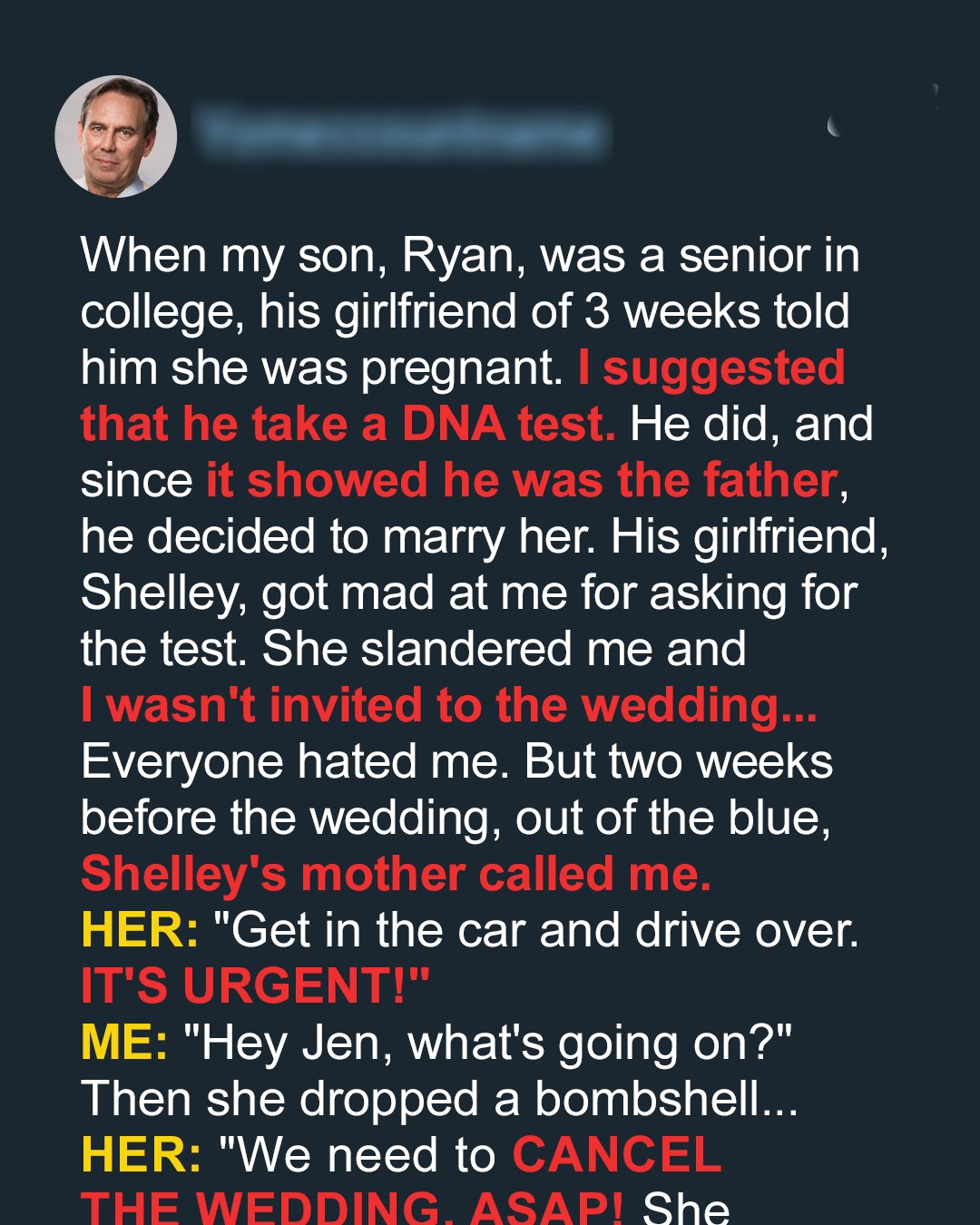Click yellow 'HER:' before 'We need to'
The height and width of the screenshot is (1225, 980).
coord(141,1155)
